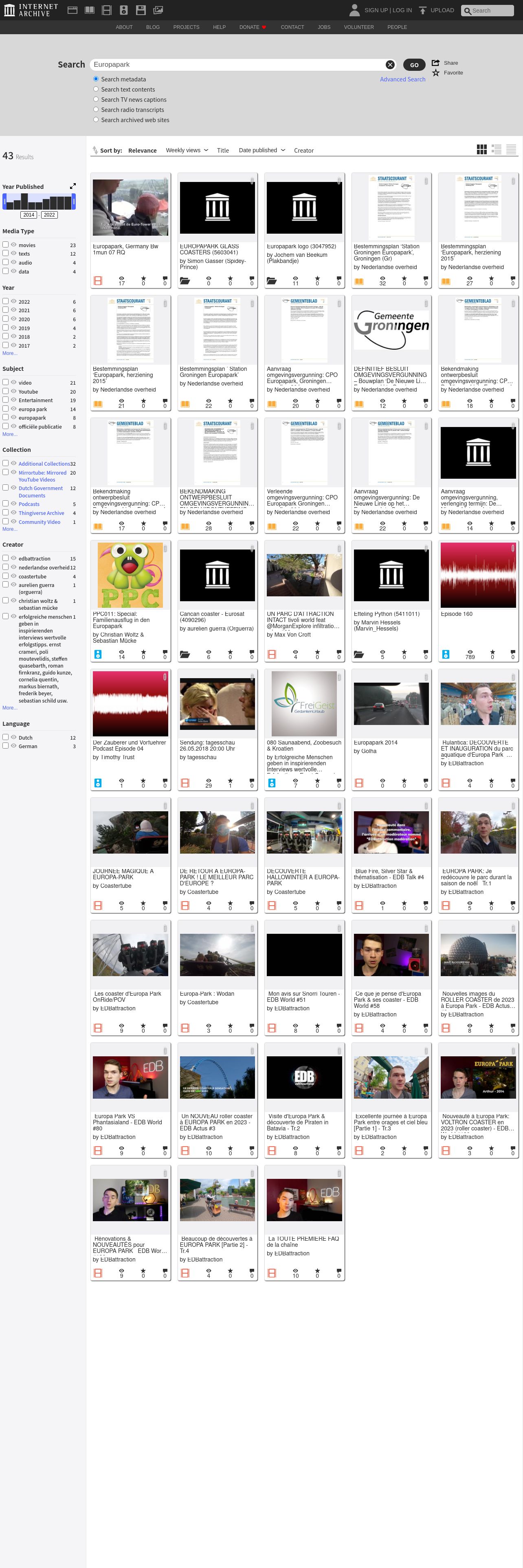Click the 2022 end year field
523x1568 pixels.
(49, 215)
